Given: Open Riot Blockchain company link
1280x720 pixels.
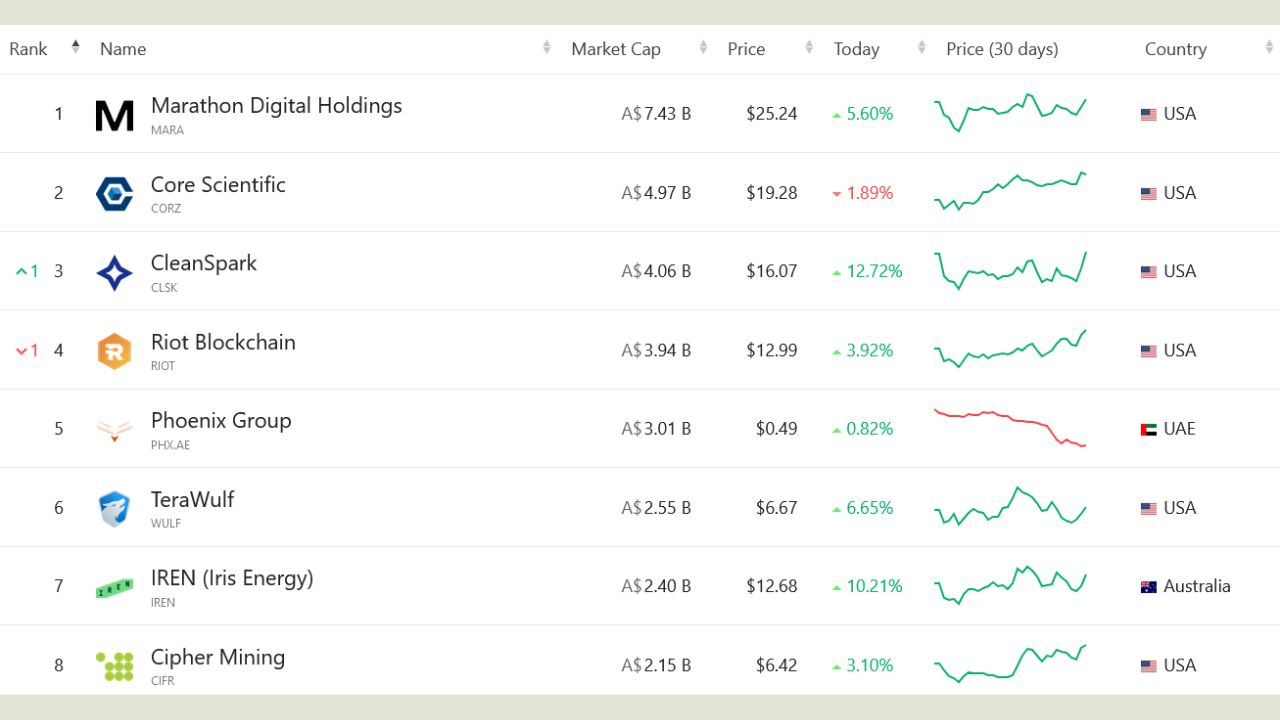Looking at the screenshot, I should tap(223, 342).
